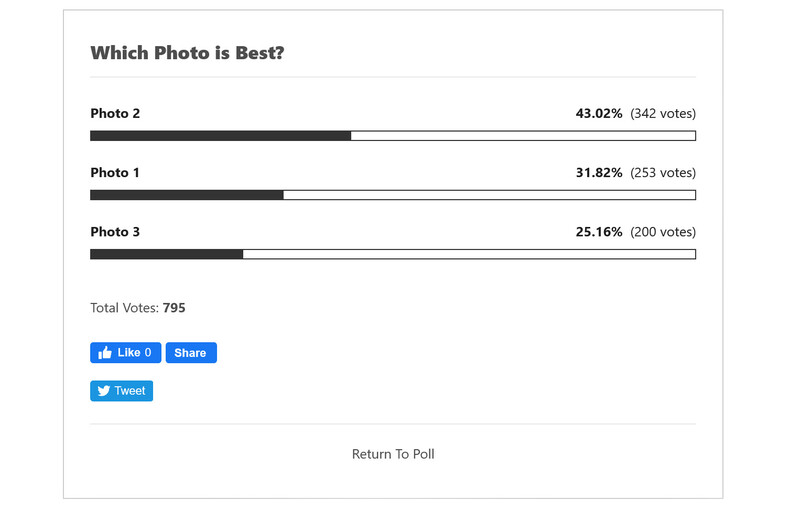Select the Photo 2 label
This screenshot has width=800, height=511.
[x=115, y=113]
